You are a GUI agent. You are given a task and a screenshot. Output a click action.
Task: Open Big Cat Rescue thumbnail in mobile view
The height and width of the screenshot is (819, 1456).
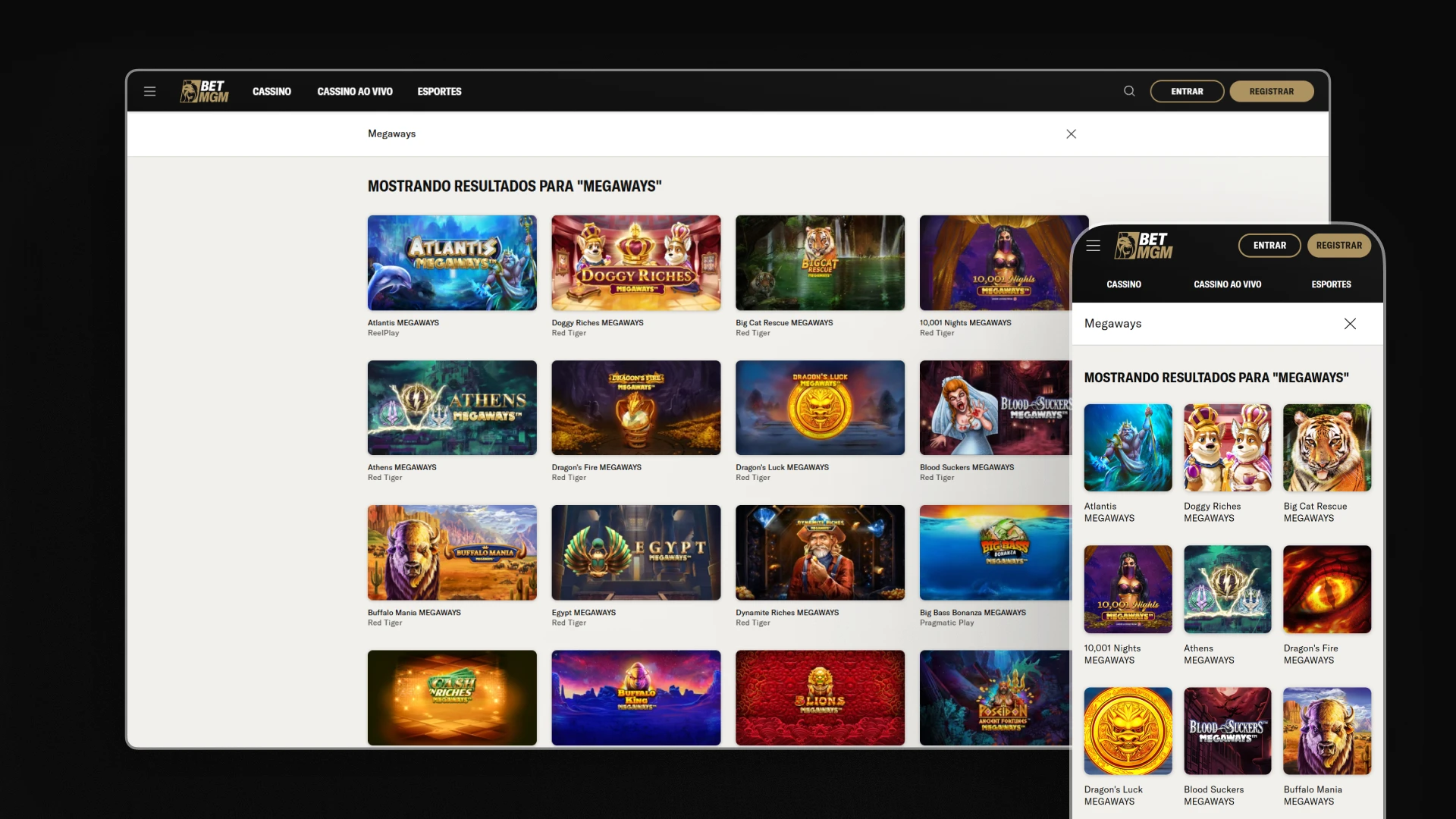coord(1327,447)
